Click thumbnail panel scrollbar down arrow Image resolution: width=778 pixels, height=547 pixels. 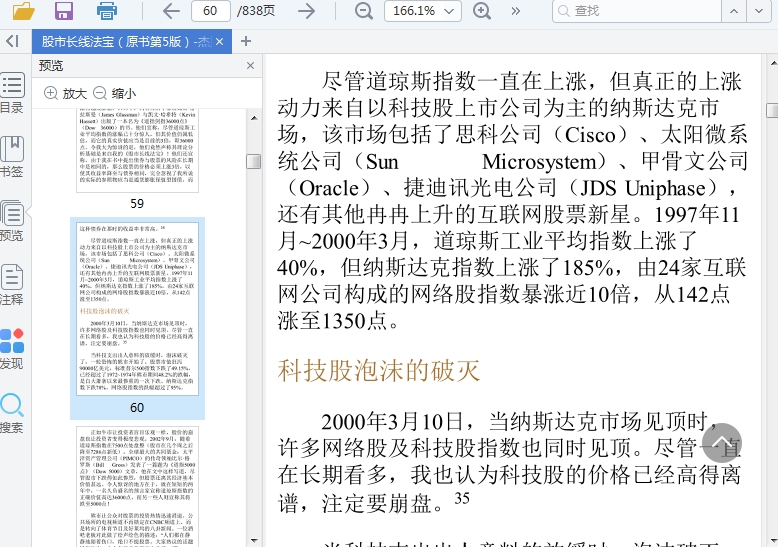[x=254, y=541]
